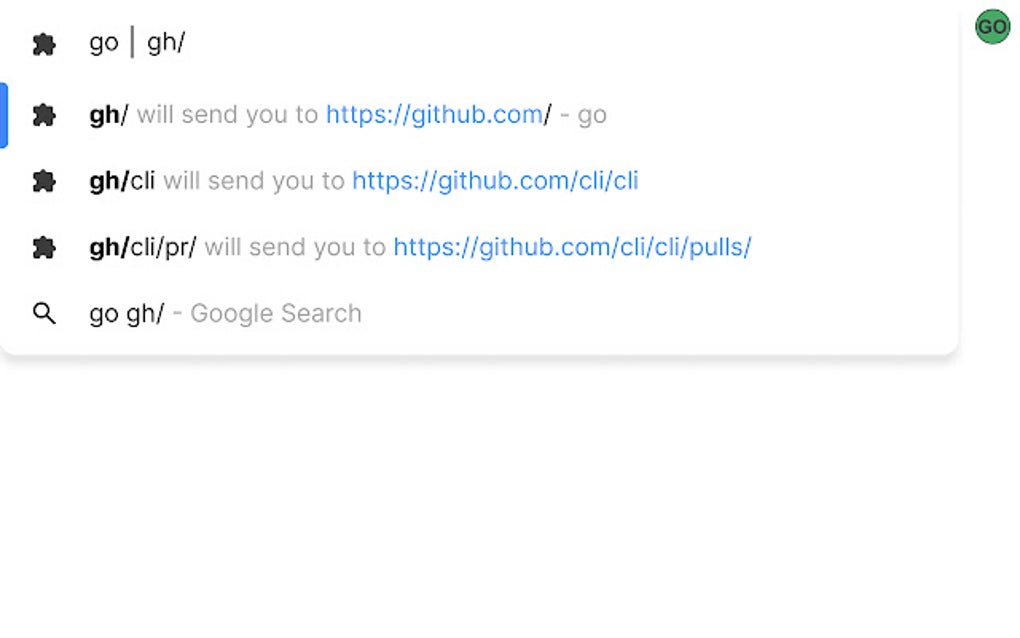Click 'will send you to' in the gh/cli row

point(254,181)
